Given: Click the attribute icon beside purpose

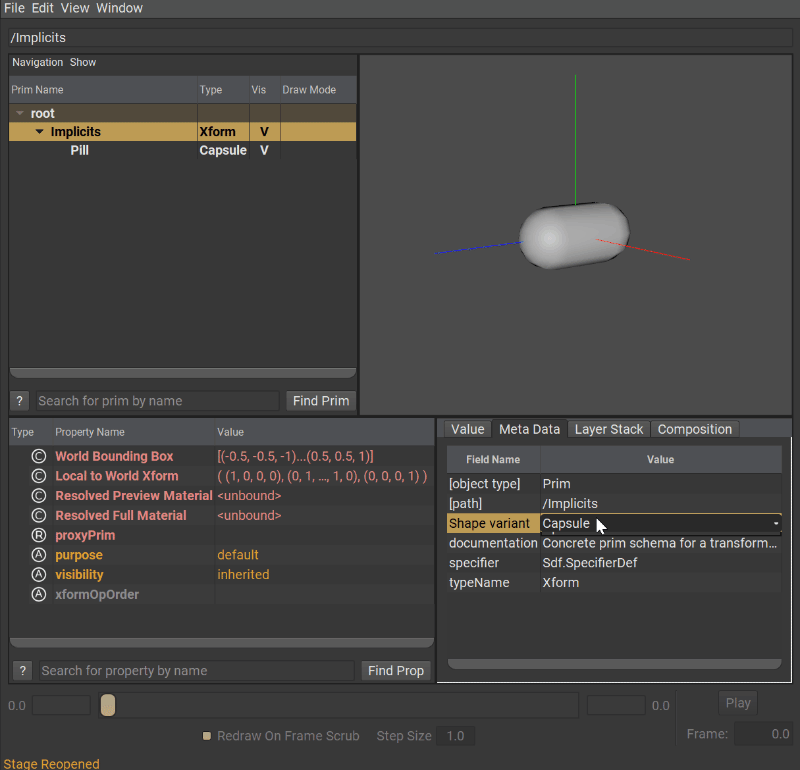Looking at the screenshot, I should (39, 555).
